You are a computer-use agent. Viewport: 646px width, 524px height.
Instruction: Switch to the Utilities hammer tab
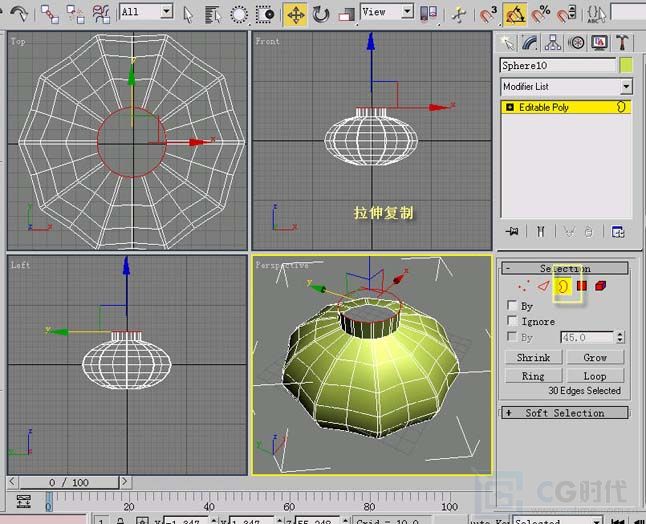622,42
